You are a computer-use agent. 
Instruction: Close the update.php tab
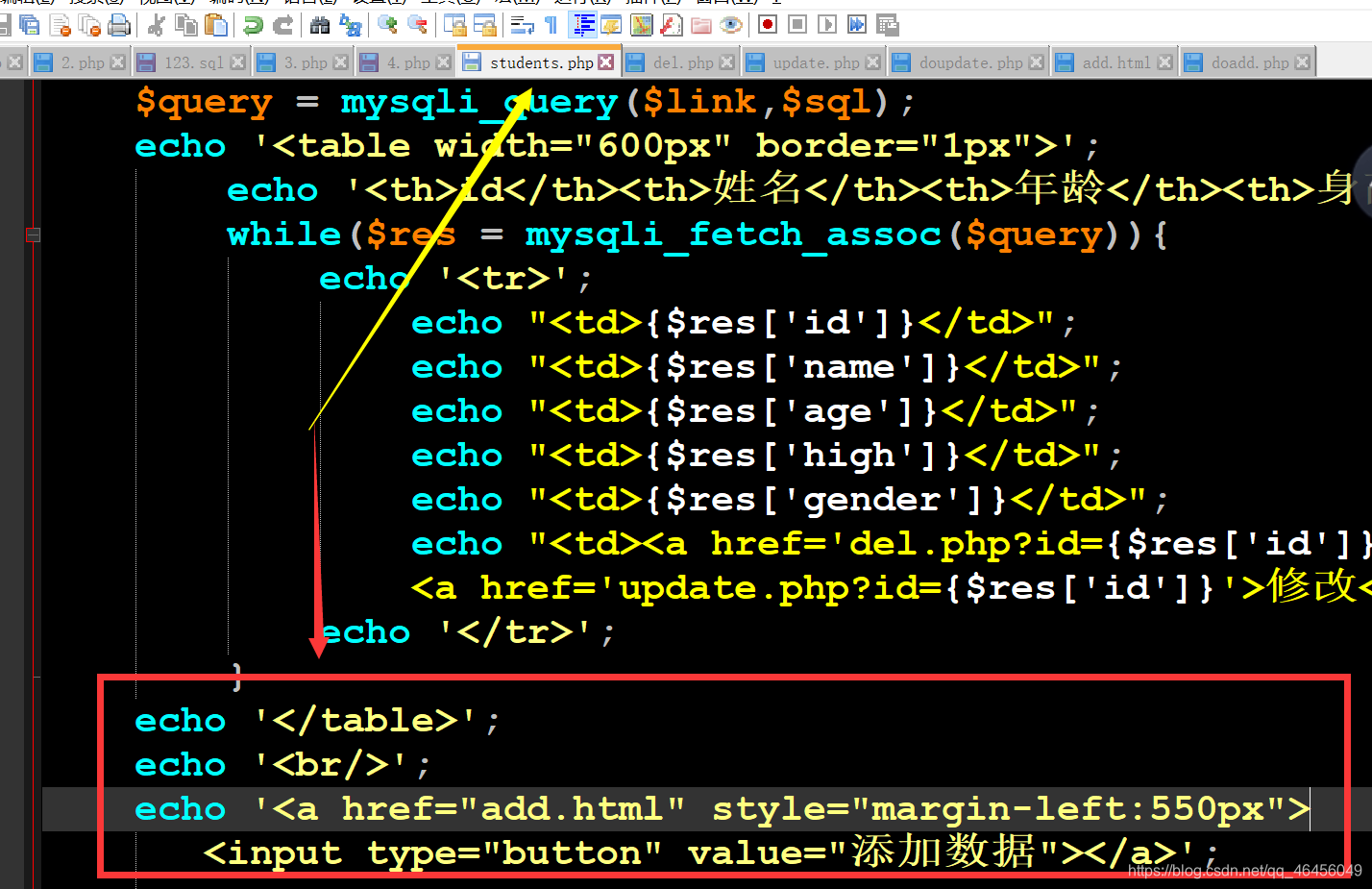[x=872, y=62]
